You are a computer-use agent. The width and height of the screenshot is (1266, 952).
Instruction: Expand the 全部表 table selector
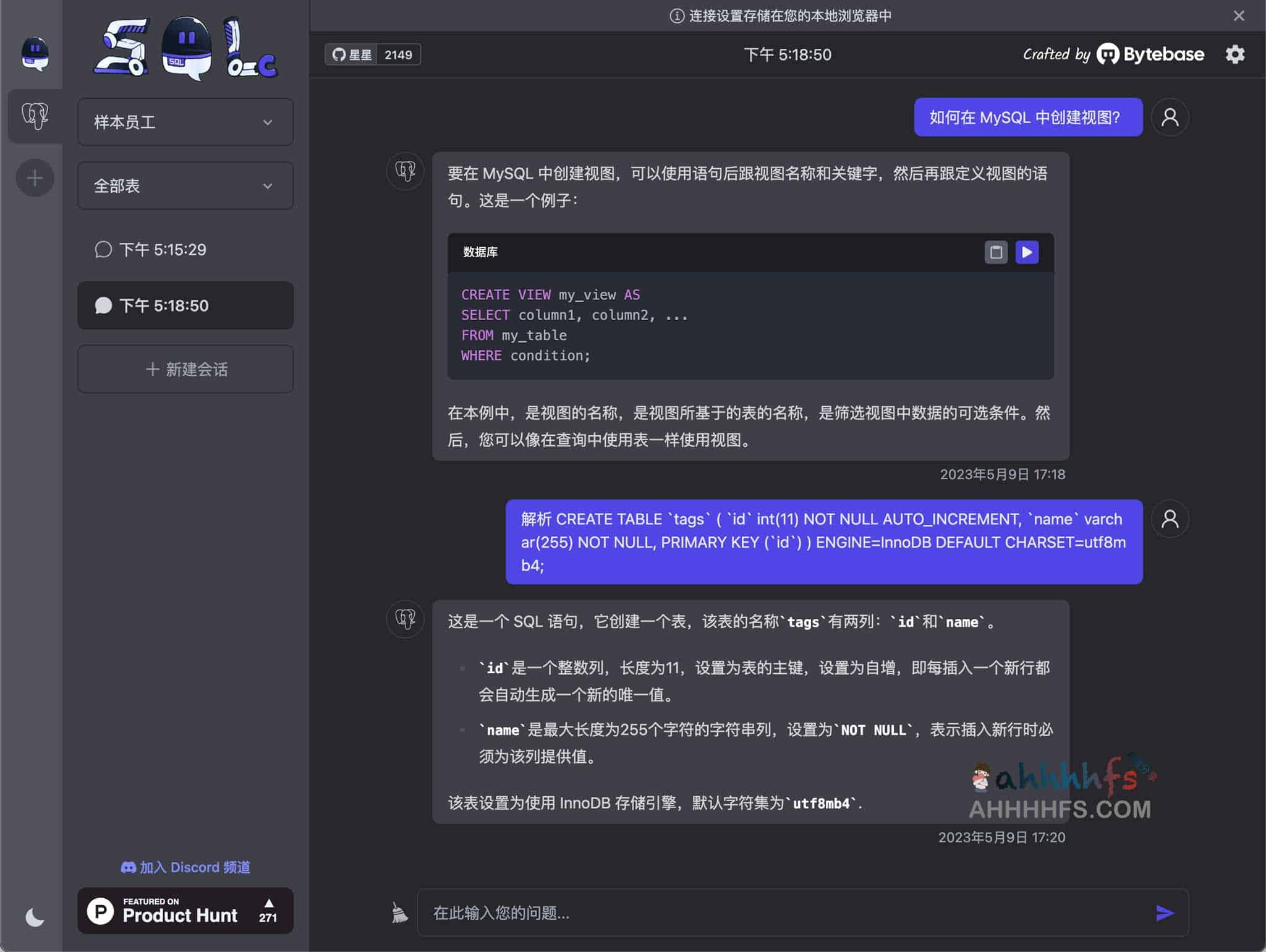(x=185, y=185)
